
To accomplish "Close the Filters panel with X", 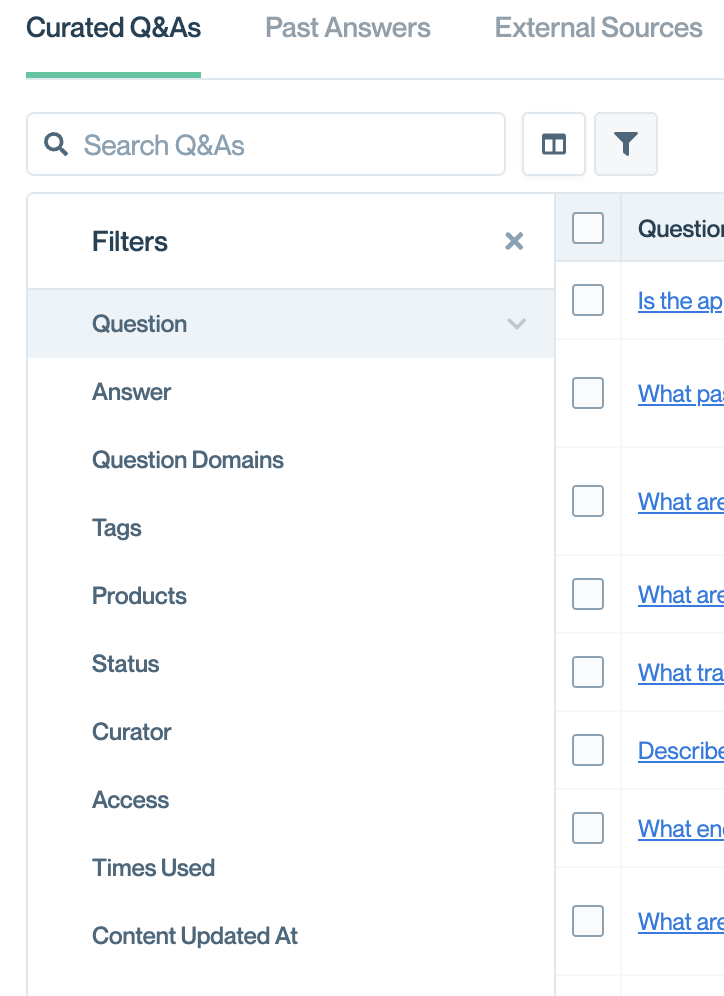I will click(x=514, y=241).
